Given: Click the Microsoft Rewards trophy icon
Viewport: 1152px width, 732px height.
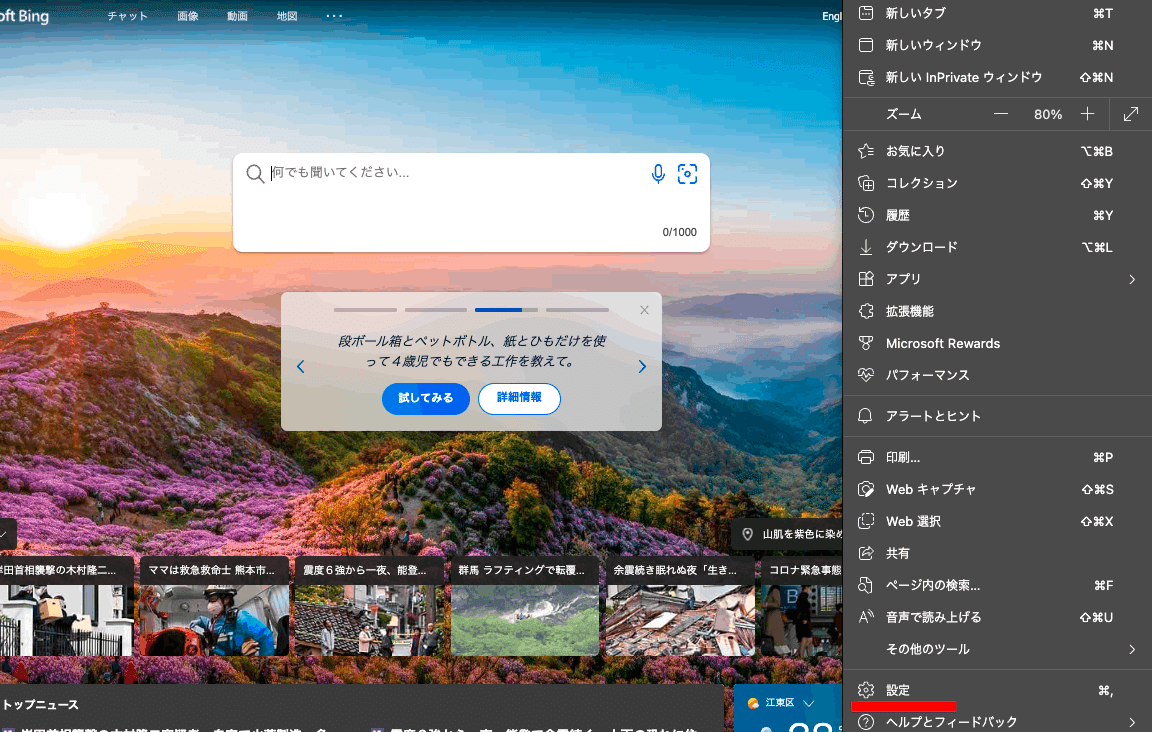Looking at the screenshot, I should click(x=866, y=343).
